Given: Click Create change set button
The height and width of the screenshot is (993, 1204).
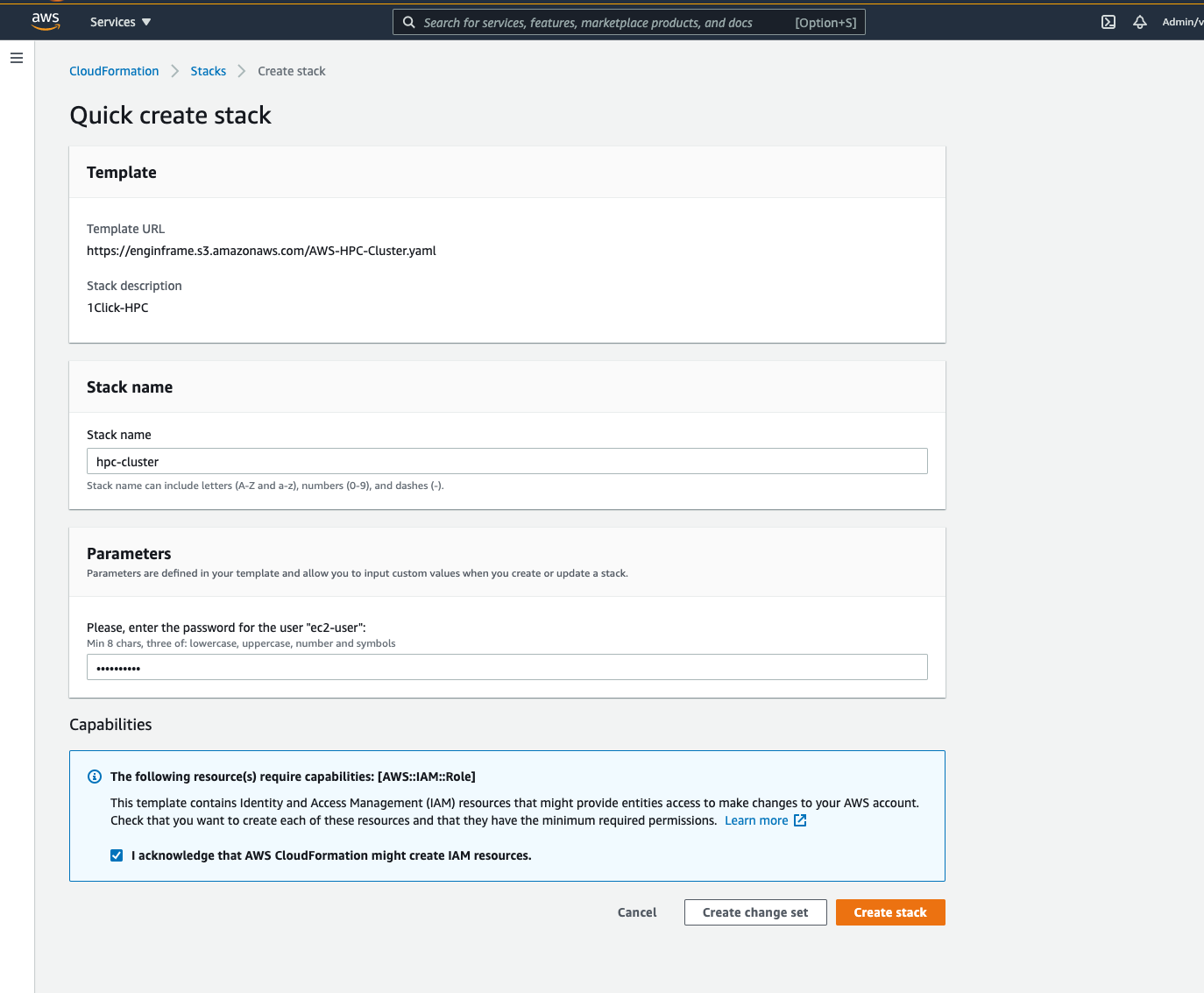Looking at the screenshot, I should pyautogui.click(x=755, y=912).
